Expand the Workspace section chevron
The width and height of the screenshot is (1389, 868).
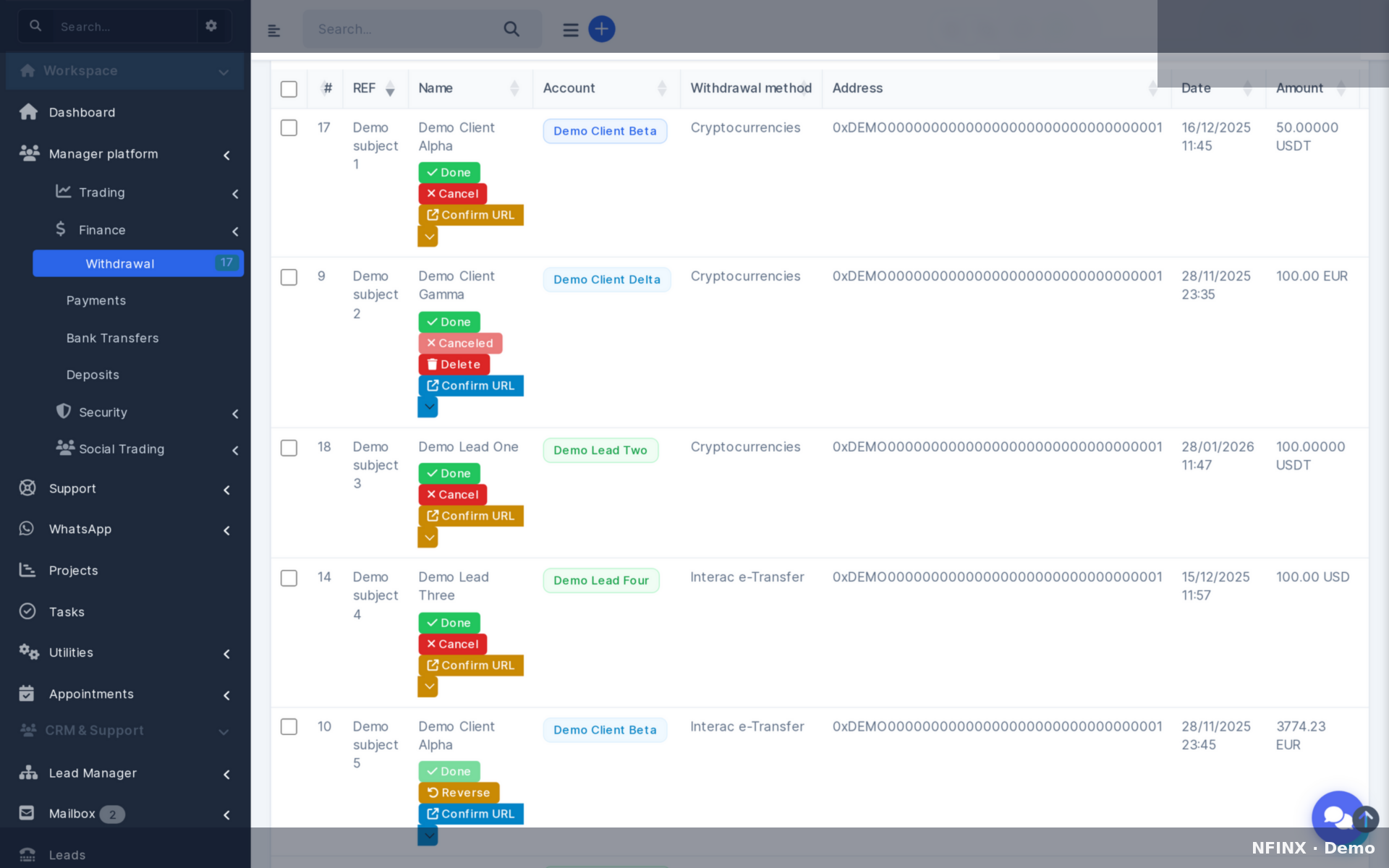click(224, 72)
